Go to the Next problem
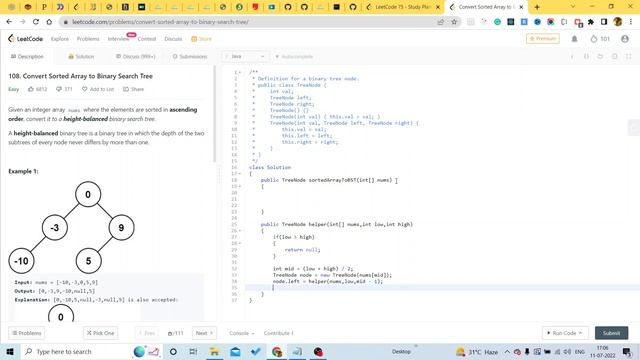 204,333
